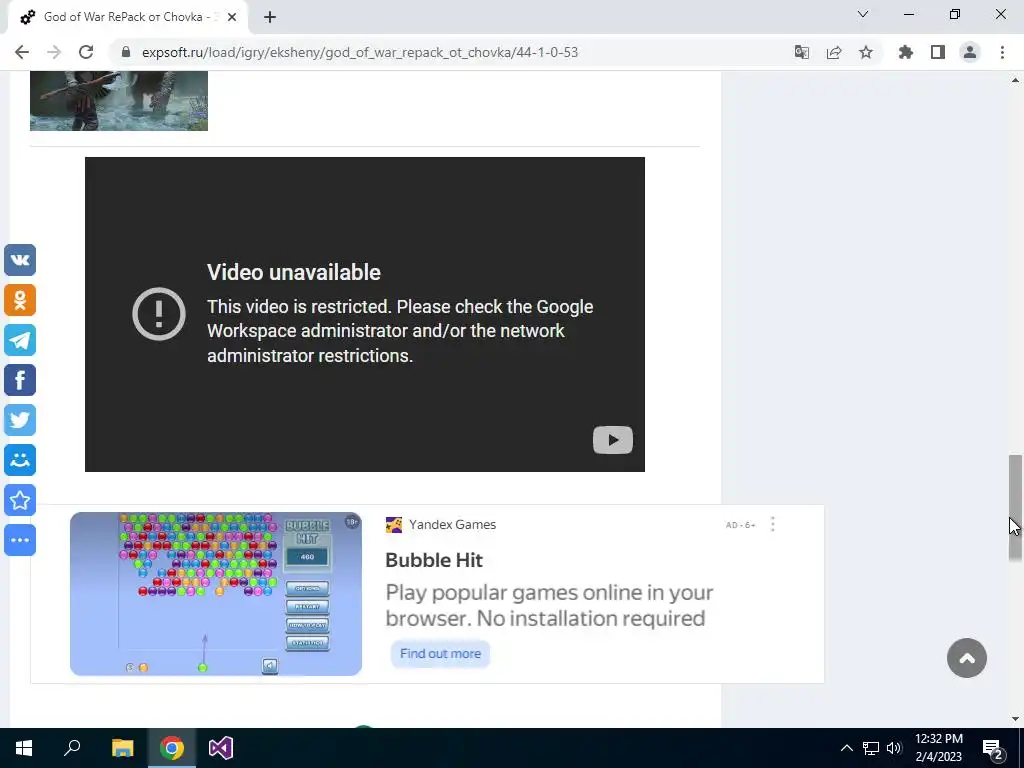Open File Explorer from taskbar
The width and height of the screenshot is (1024, 768).
122,748
